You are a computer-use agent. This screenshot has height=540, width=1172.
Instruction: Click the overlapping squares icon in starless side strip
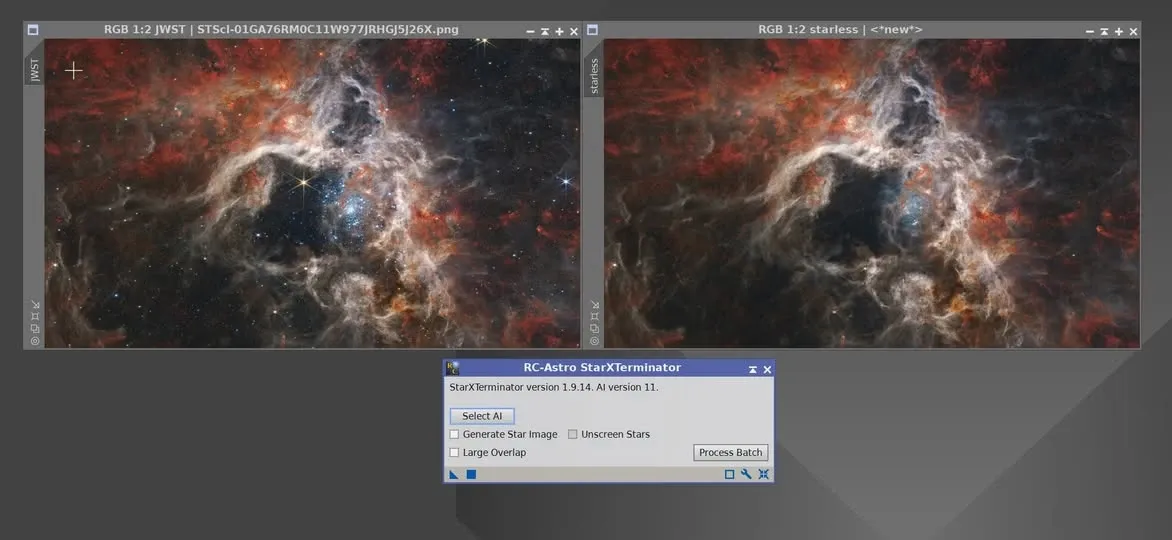[594, 328]
